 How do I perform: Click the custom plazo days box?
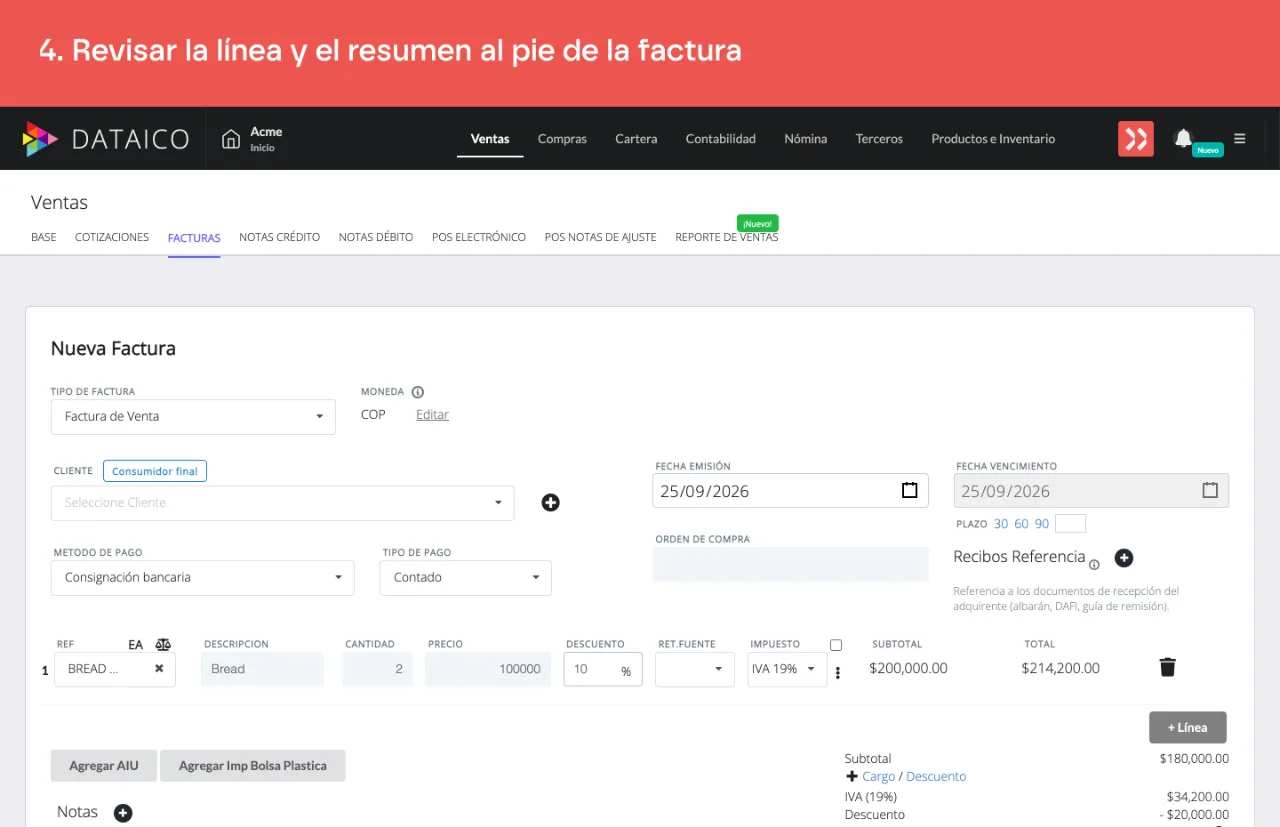1070,523
